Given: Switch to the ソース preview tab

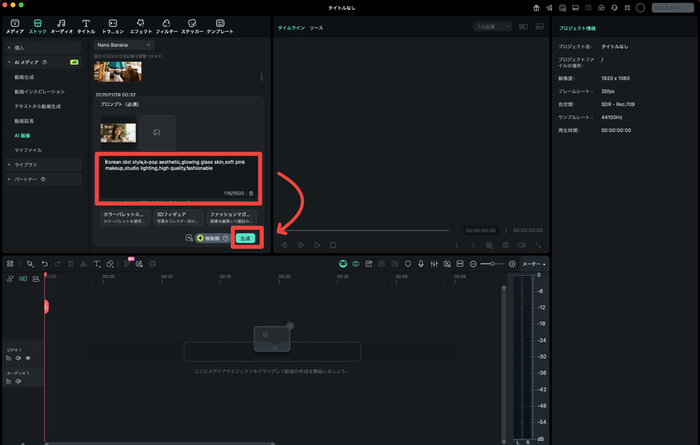Looking at the screenshot, I should point(316,28).
